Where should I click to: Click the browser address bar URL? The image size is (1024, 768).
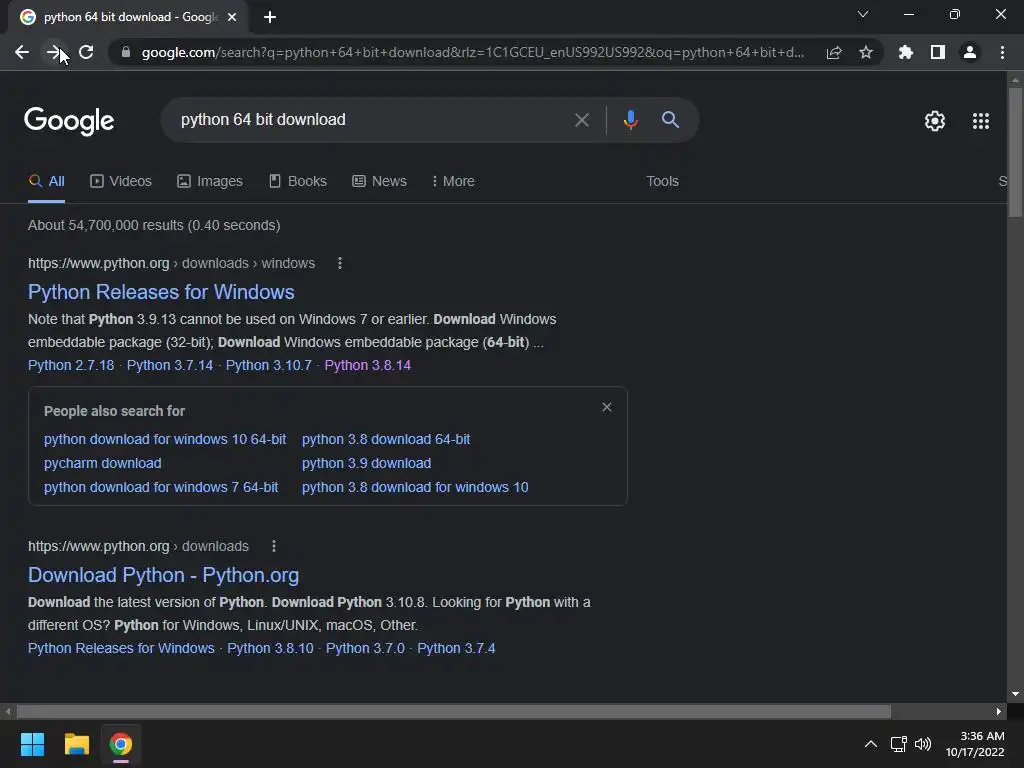pos(473,52)
